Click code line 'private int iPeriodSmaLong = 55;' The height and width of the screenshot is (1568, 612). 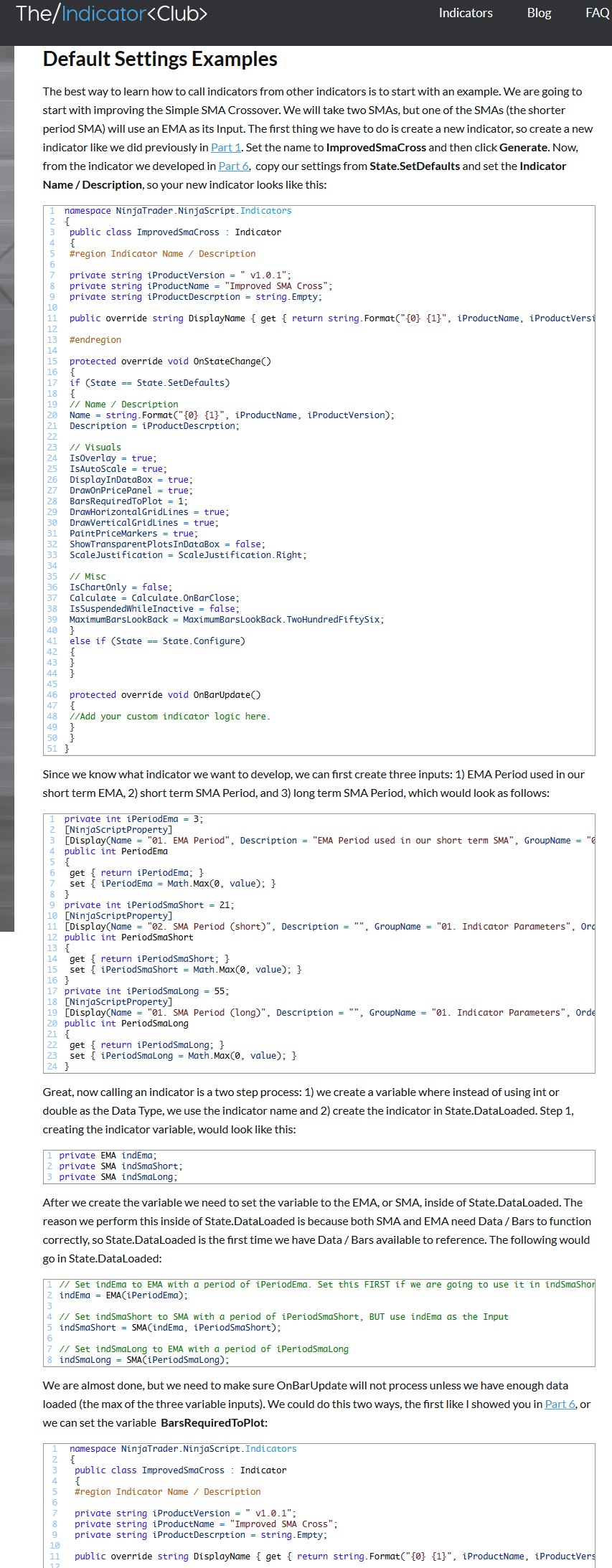click(x=146, y=991)
